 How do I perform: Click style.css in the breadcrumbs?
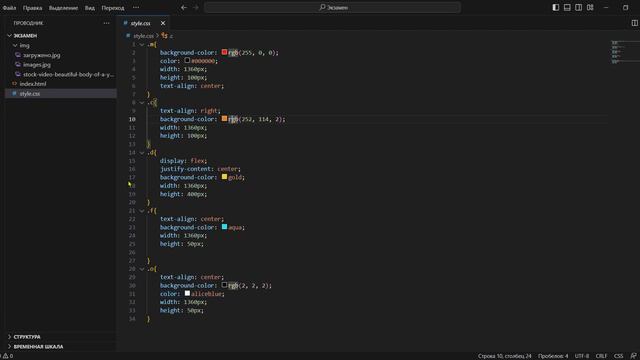143,36
